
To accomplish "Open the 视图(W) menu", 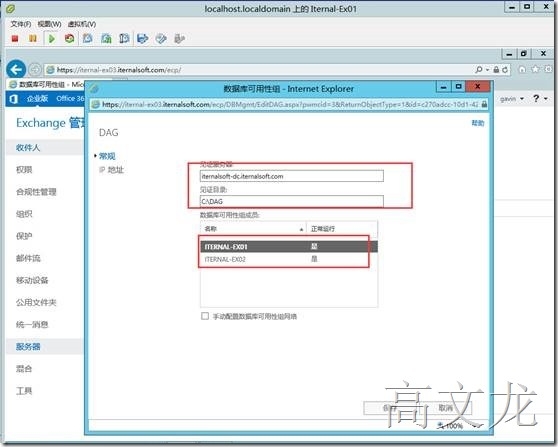I will pos(49,24).
